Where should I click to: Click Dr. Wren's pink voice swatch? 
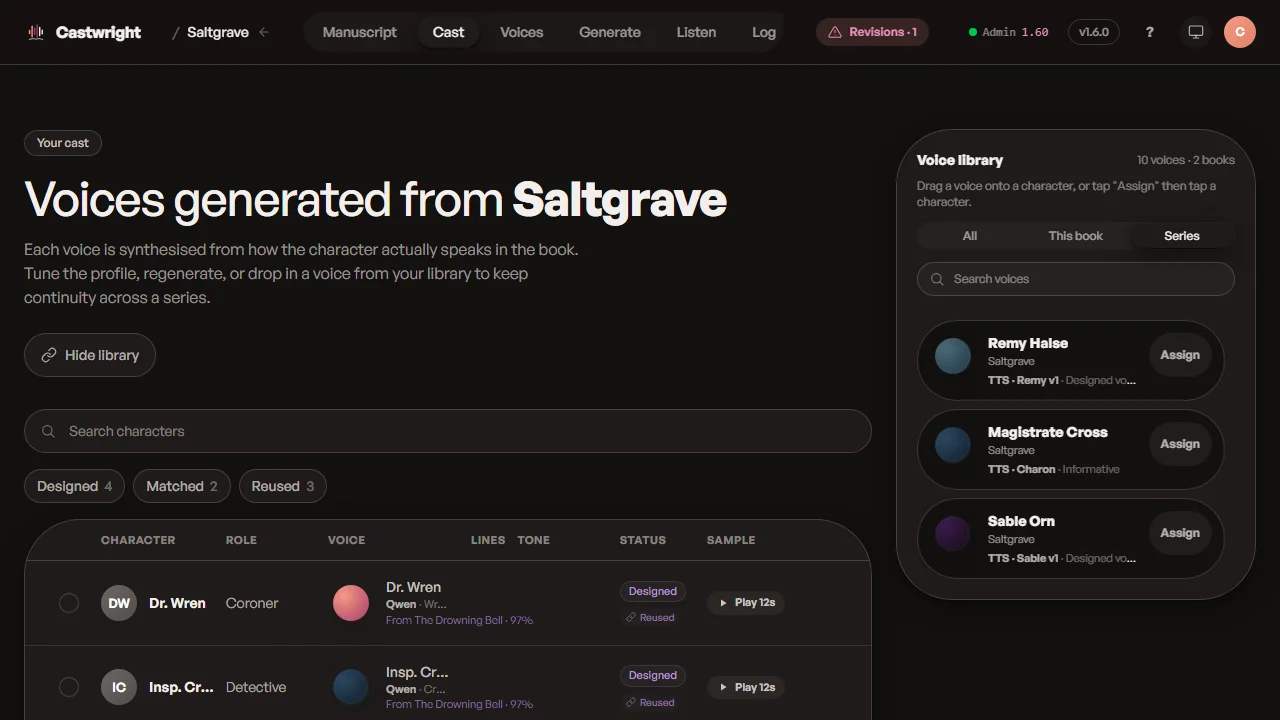pos(351,603)
